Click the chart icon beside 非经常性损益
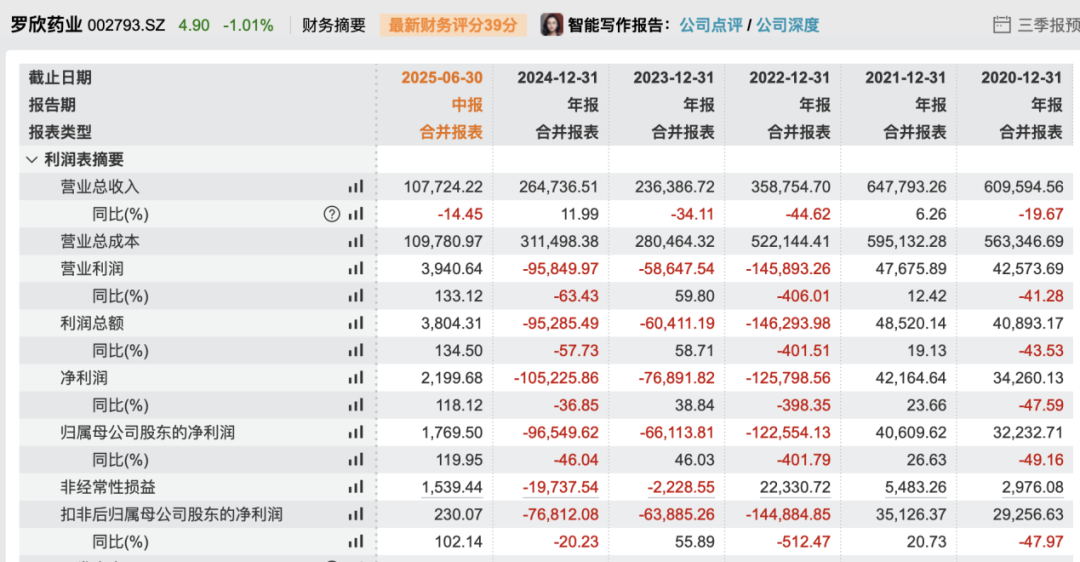 coord(356,487)
